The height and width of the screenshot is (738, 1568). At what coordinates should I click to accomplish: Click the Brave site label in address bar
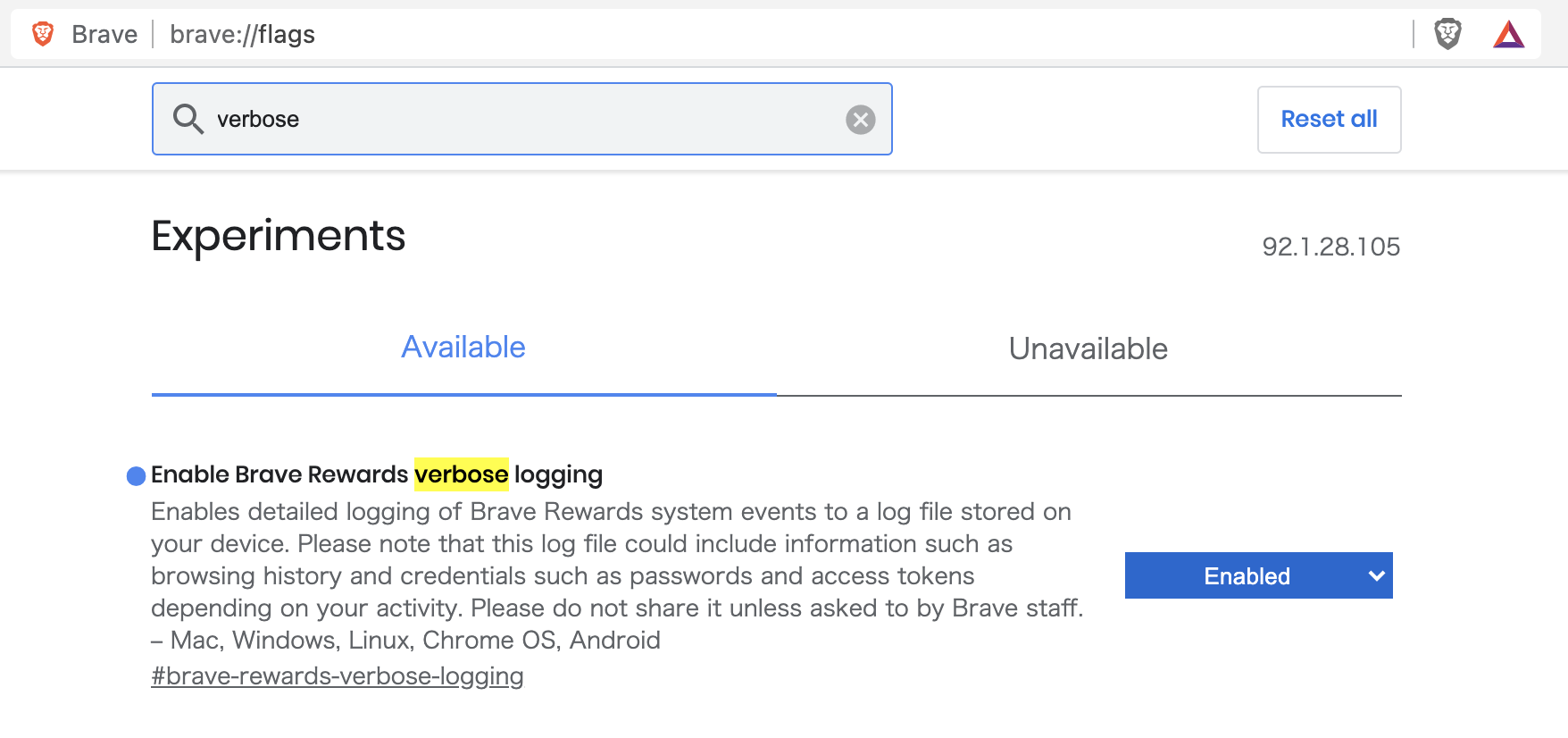(104, 34)
